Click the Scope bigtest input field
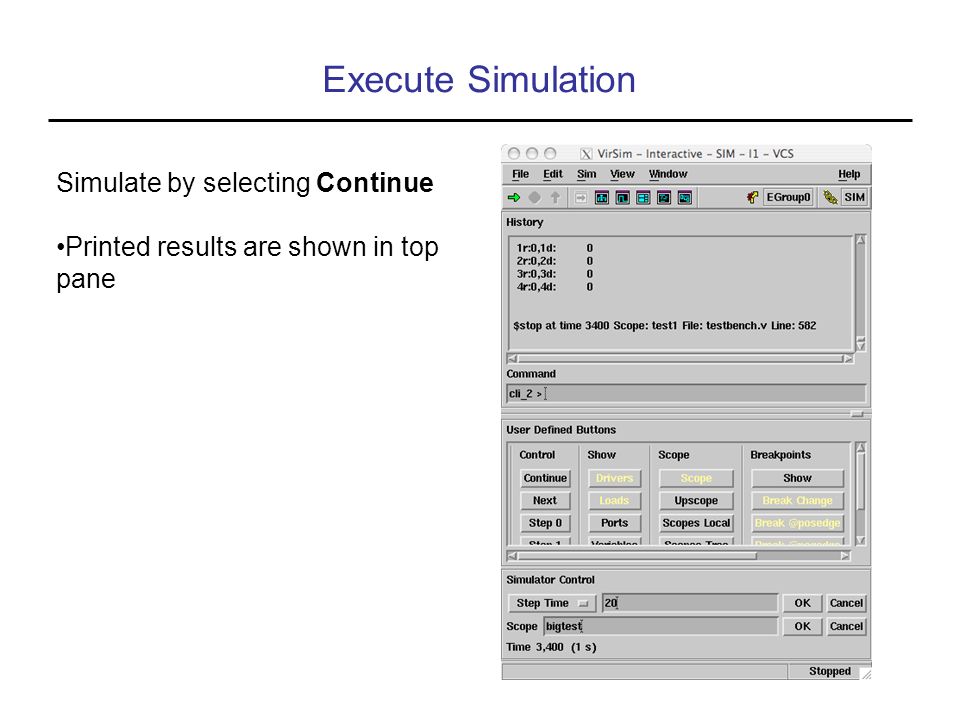 pyautogui.click(x=660, y=626)
